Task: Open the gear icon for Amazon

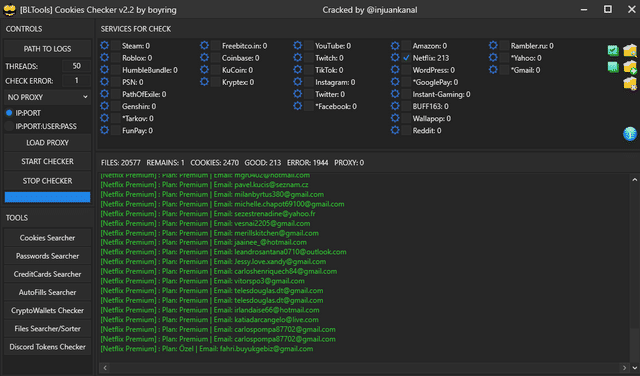Action: pyautogui.click(x=395, y=46)
